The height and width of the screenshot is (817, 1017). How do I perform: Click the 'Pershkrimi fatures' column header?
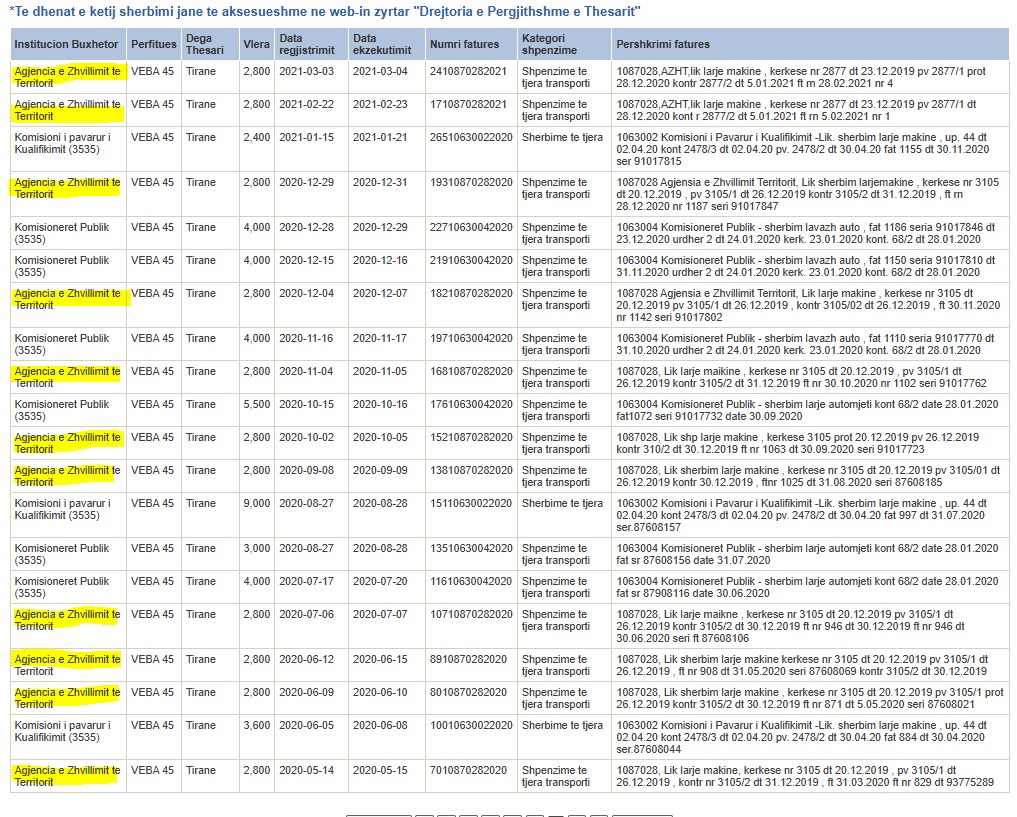point(663,45)
